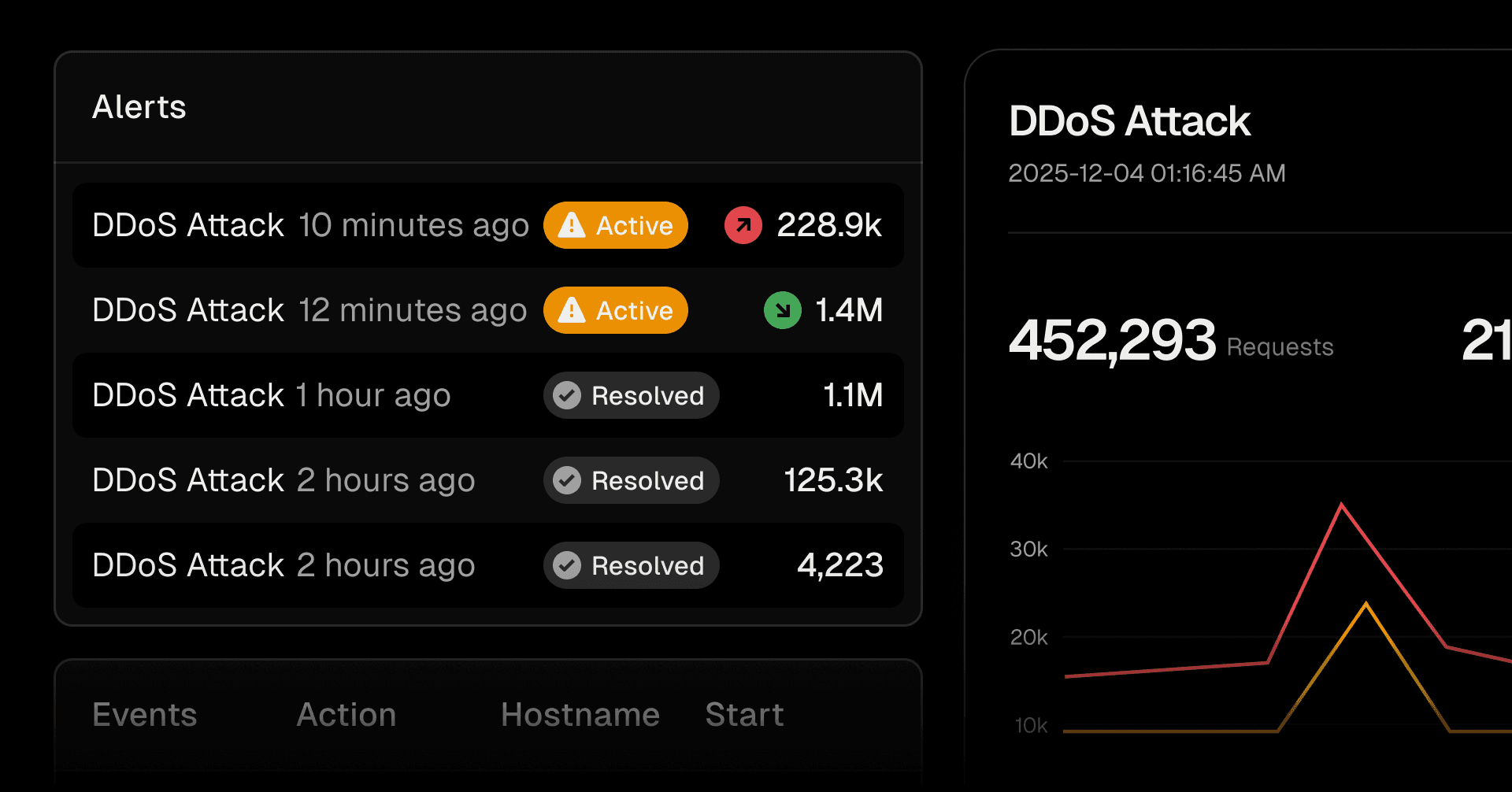The height and width of the screenshot is (792, 1512).
Task: Sort table by Action column header
Action: coord(346,715)
